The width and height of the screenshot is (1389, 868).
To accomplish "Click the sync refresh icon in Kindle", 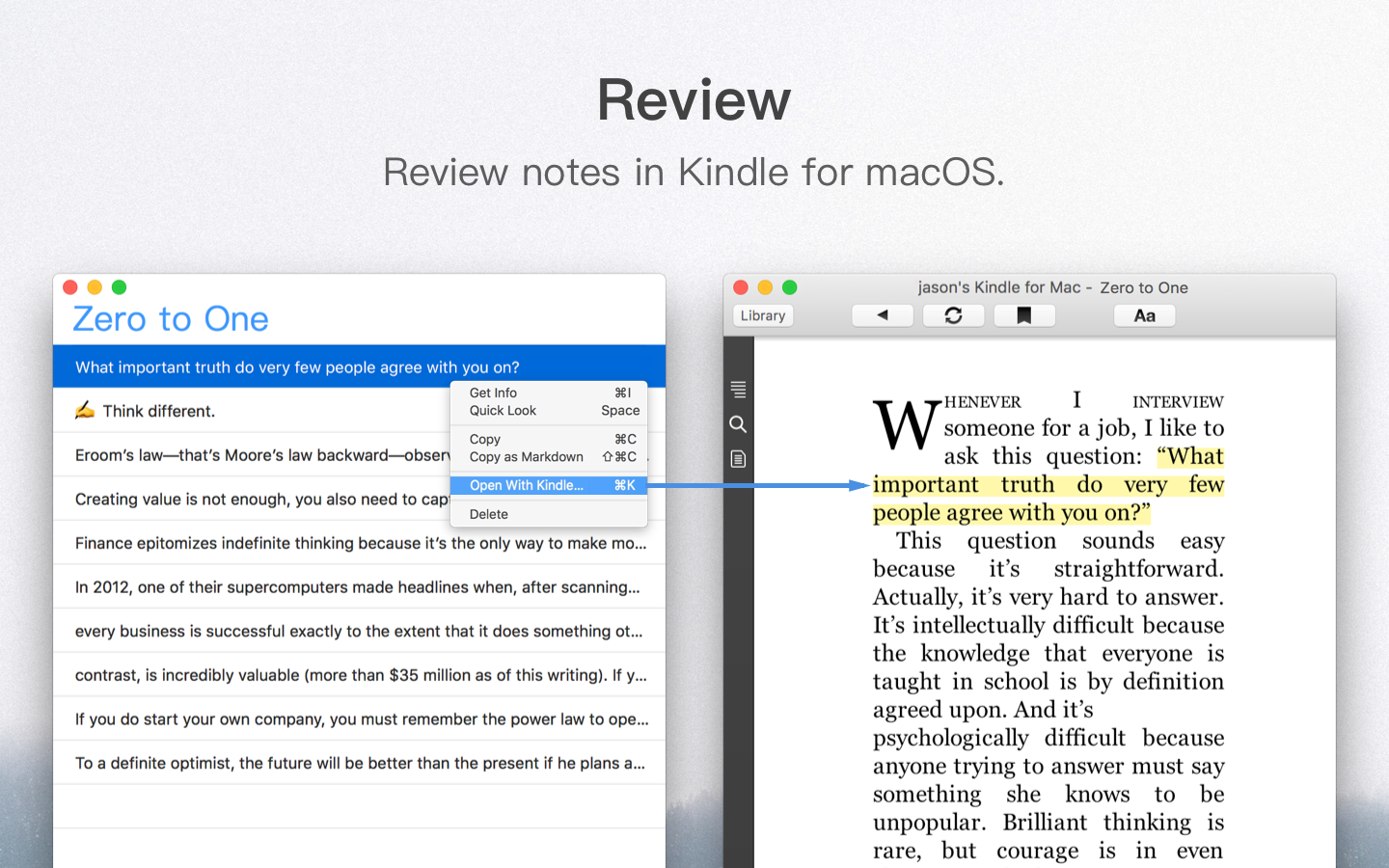I will coord(953,315).
